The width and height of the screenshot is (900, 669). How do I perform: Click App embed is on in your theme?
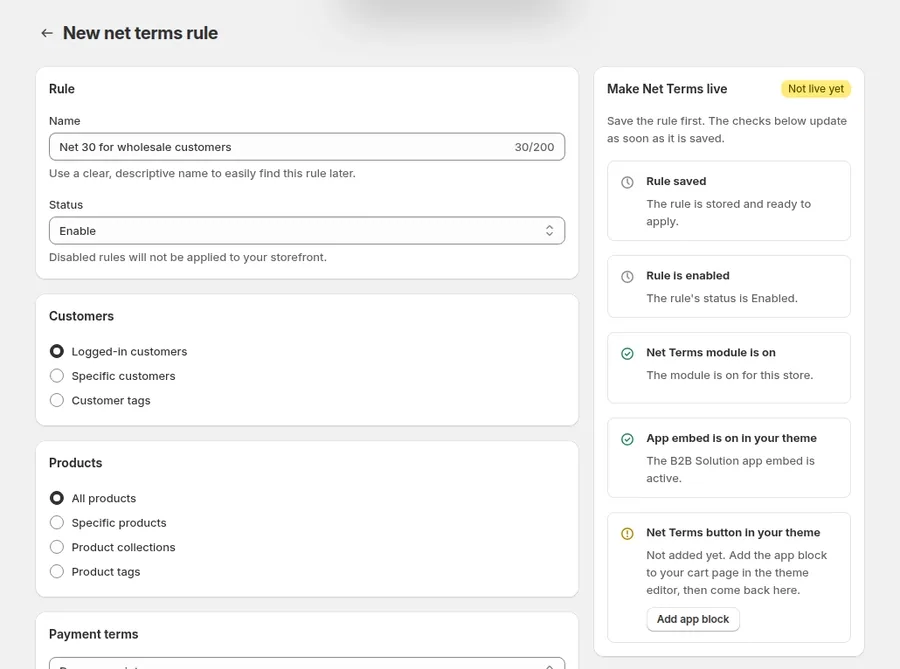click(x=731, y=438)
